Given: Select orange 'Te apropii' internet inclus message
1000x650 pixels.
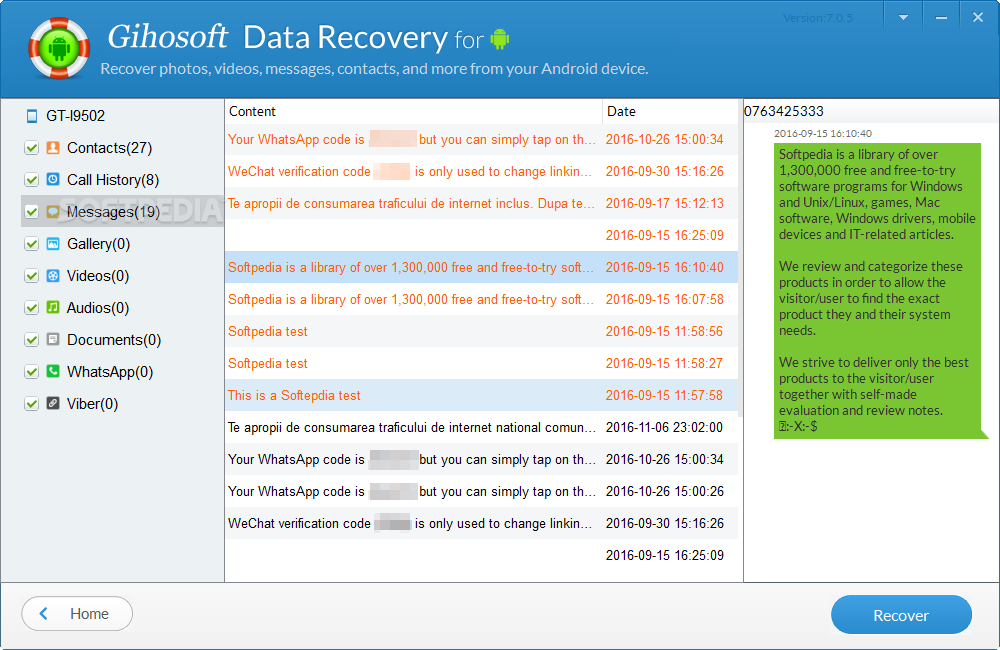Looking at the screenshot, I should 482,203.
